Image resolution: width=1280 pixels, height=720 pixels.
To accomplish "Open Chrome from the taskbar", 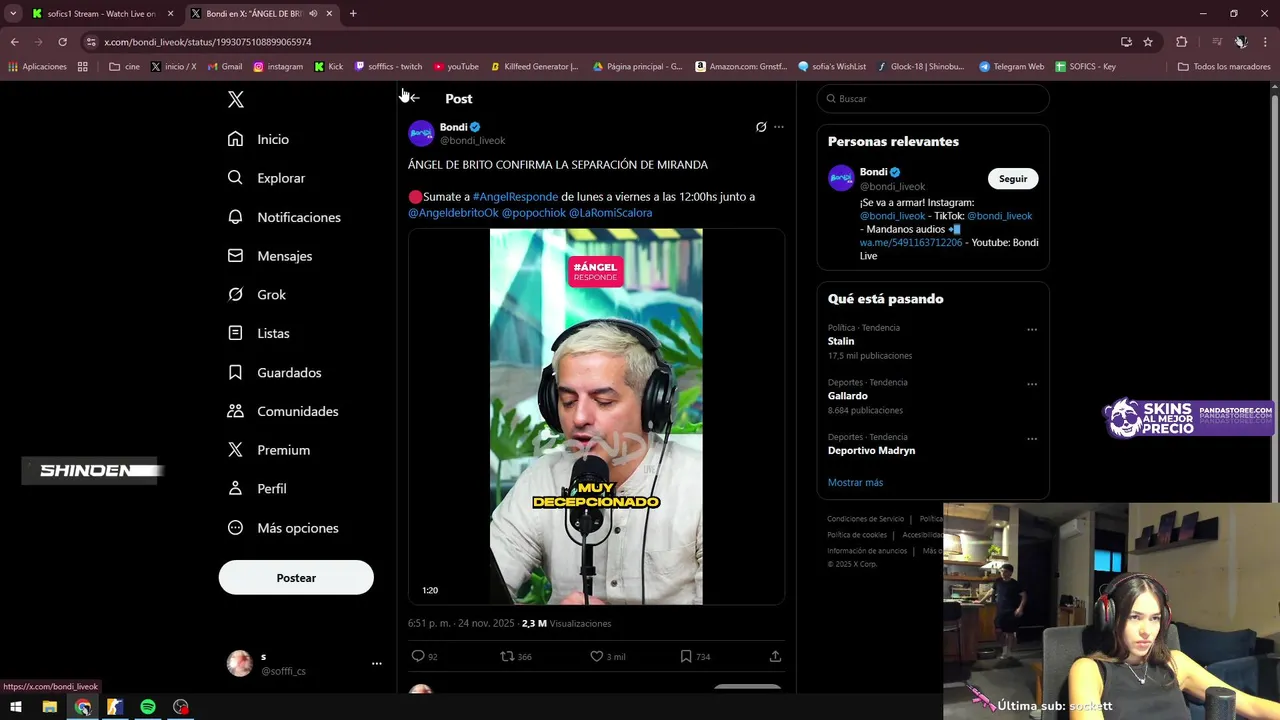I will 82,707.
